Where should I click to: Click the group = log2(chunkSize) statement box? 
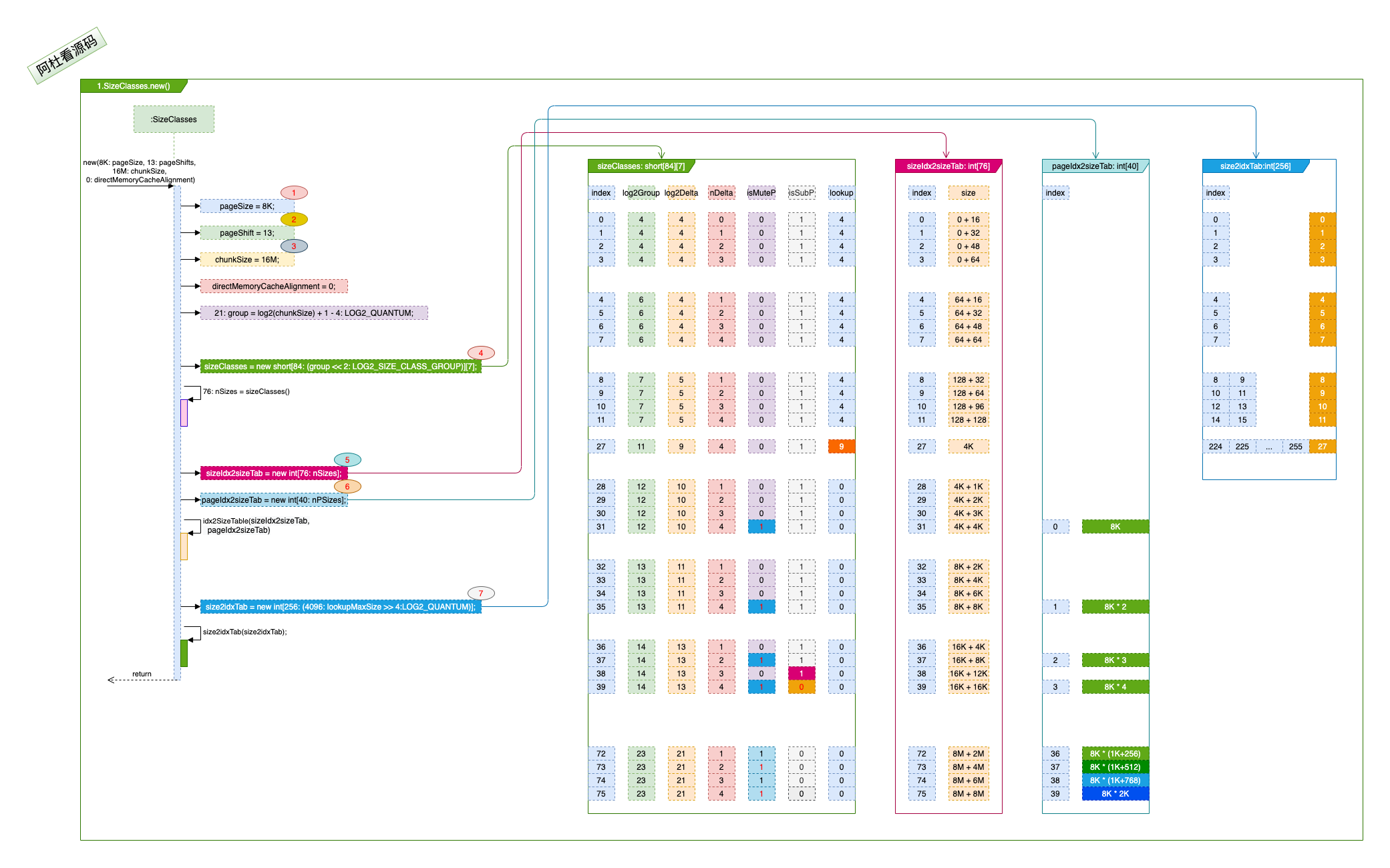(314, 313)
